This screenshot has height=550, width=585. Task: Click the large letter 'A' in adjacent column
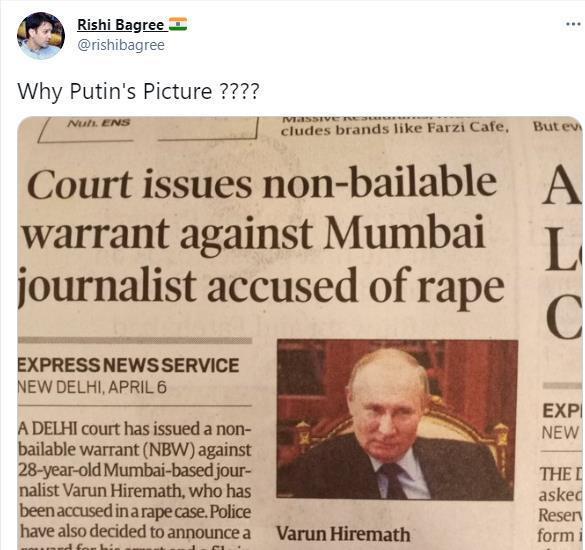[563, 185]
